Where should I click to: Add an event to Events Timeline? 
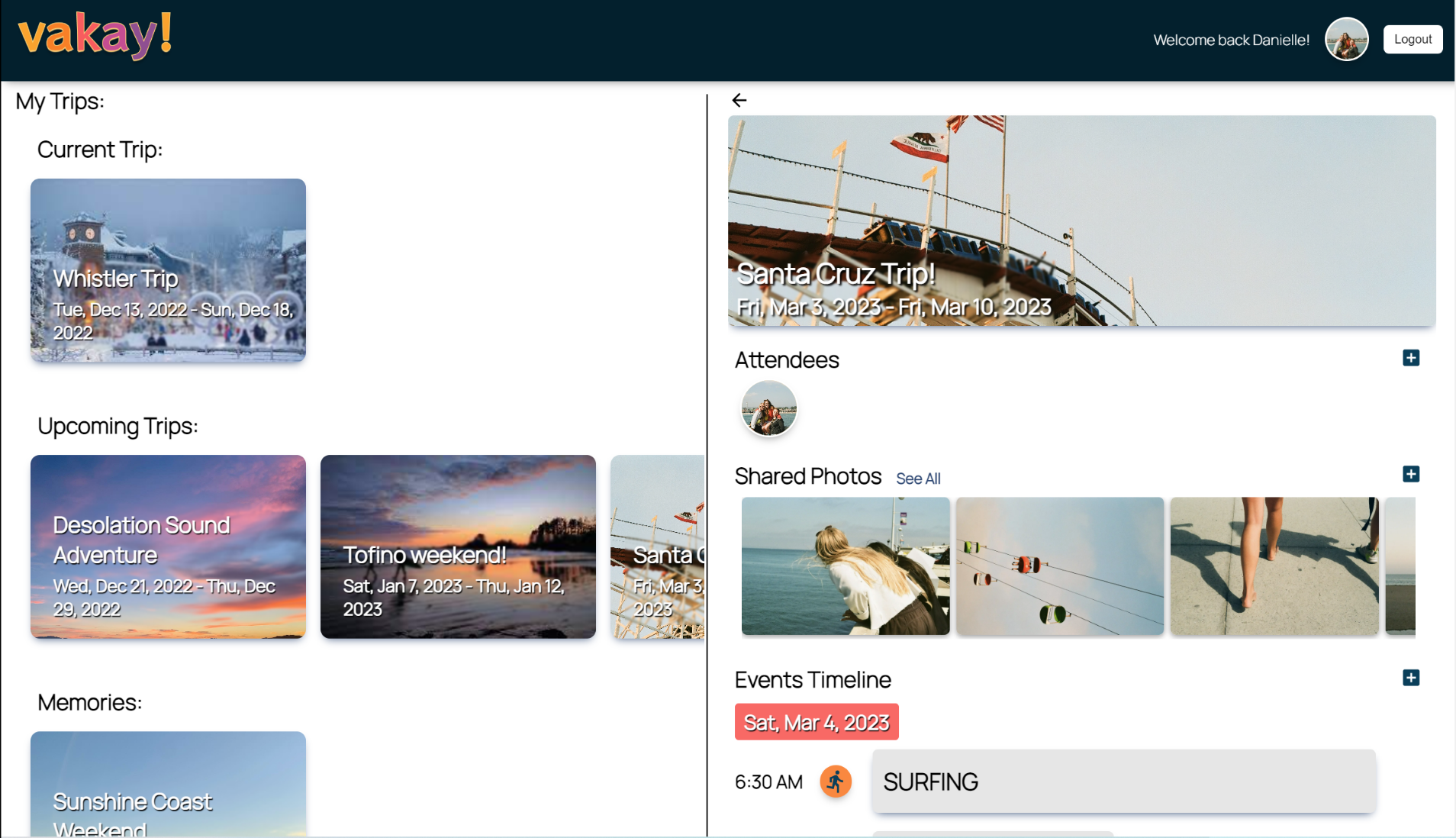[1411, 678]
